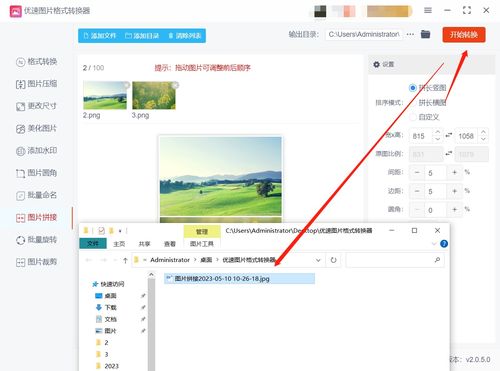
Task: Choose 图片拼接 in the sidebar
Action: pos(37,218)
